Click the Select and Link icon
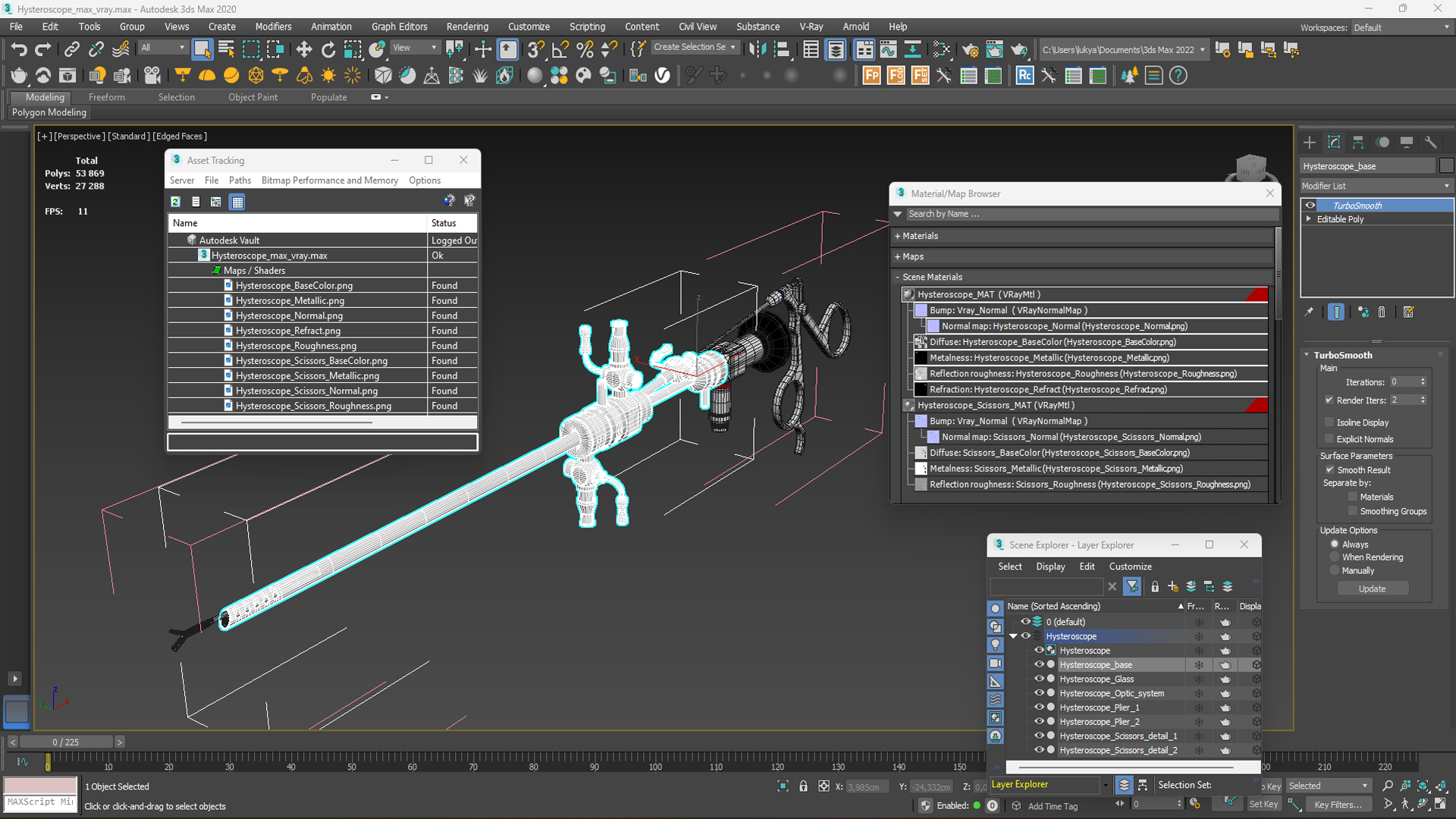 72,49
